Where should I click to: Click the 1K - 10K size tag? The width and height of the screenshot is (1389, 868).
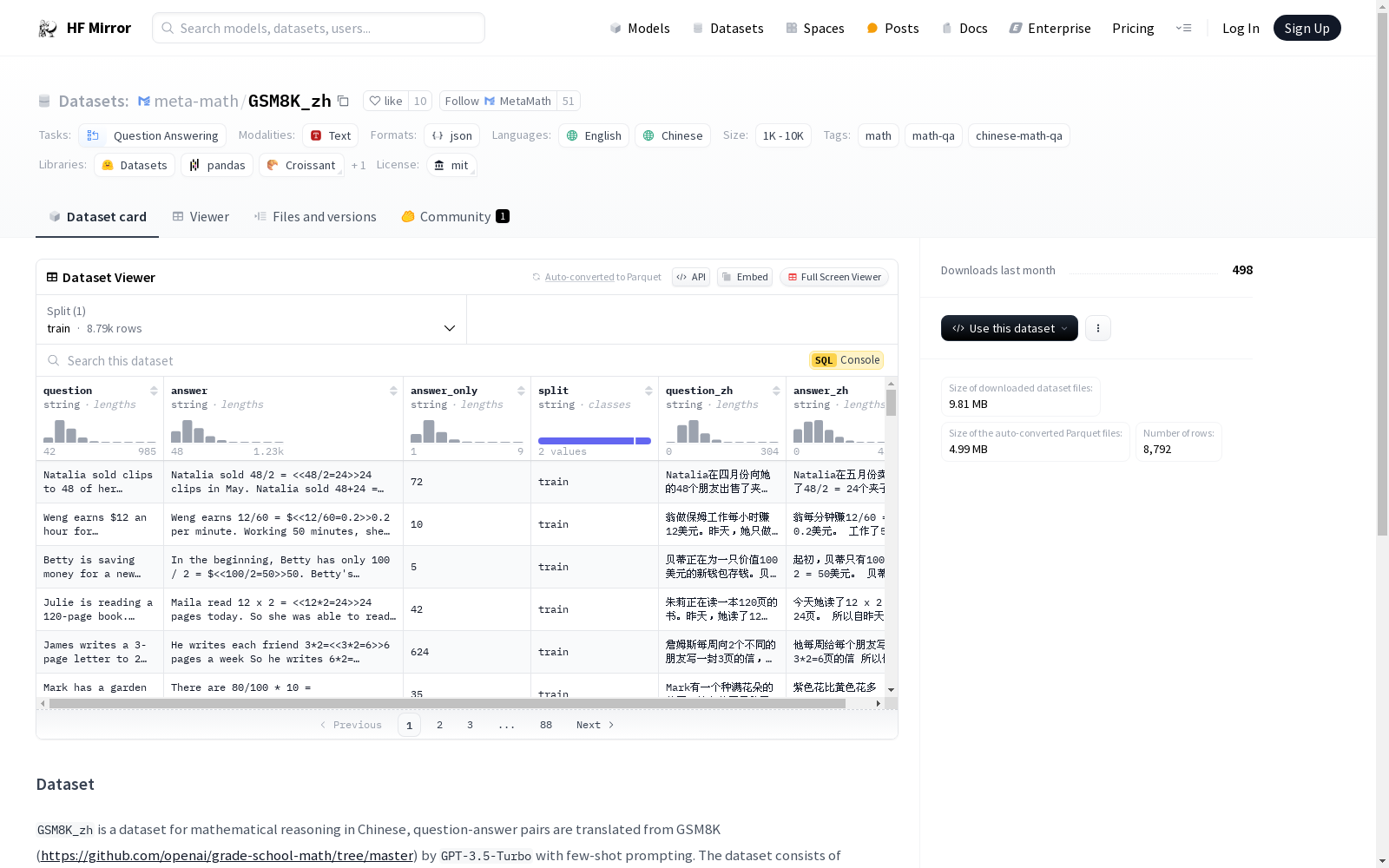(783, 135)
